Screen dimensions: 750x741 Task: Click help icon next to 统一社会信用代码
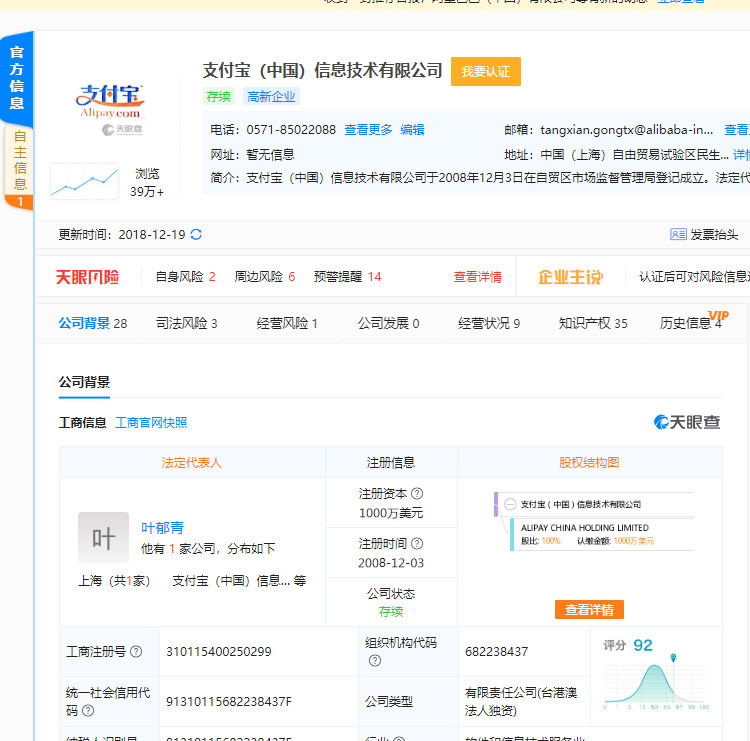(x=88, y=710)
